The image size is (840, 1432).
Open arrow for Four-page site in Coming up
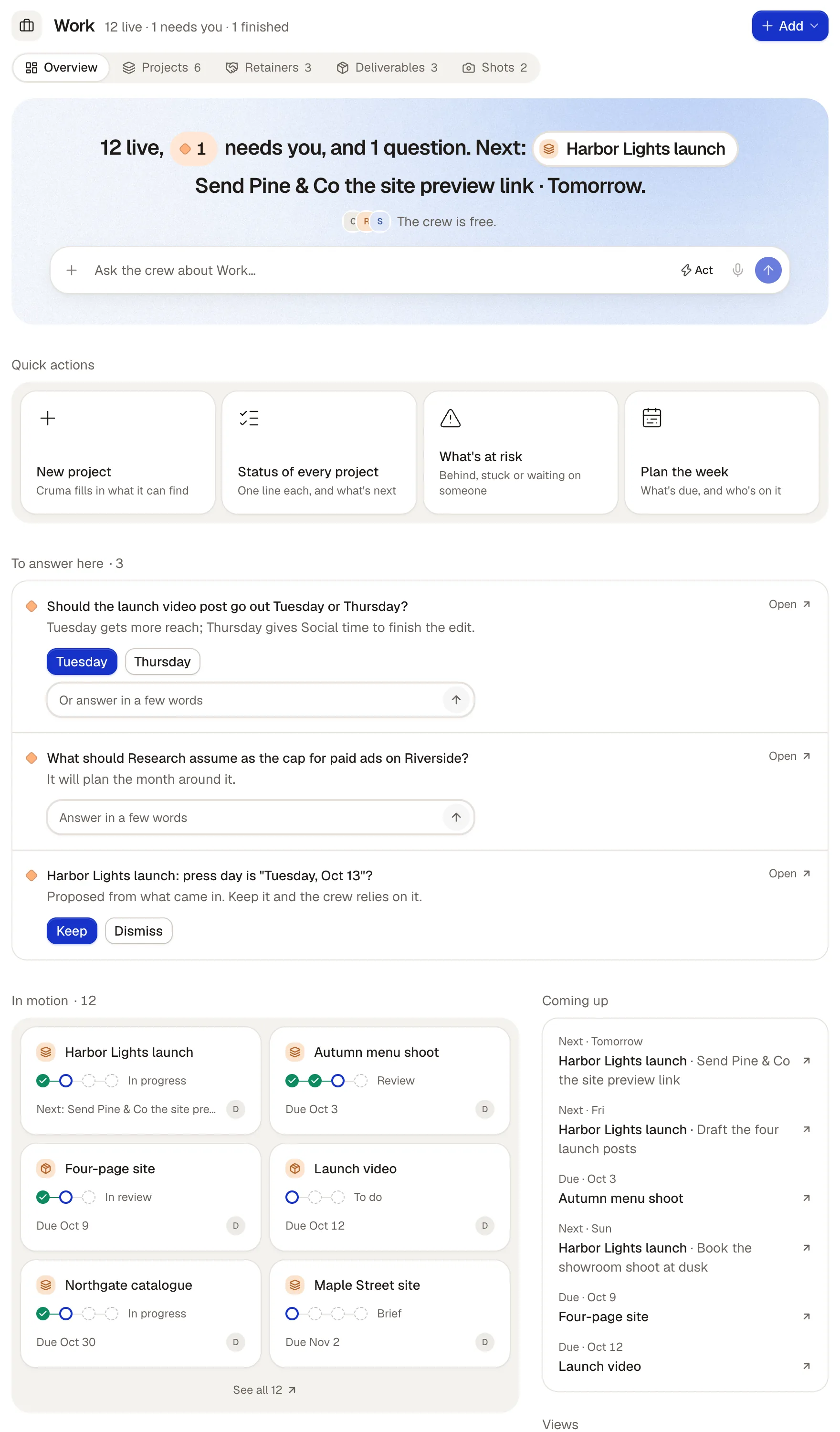[806, 1316]
